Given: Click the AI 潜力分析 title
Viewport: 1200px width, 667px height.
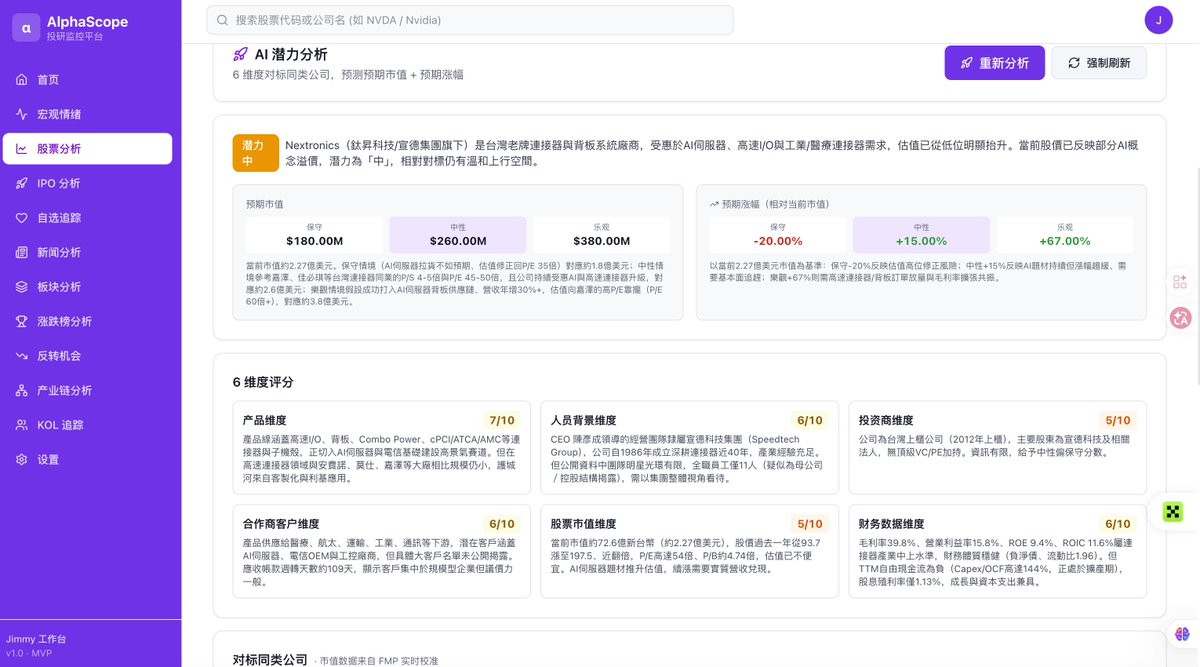Looking at the screenshot, I should click(291, 55).
